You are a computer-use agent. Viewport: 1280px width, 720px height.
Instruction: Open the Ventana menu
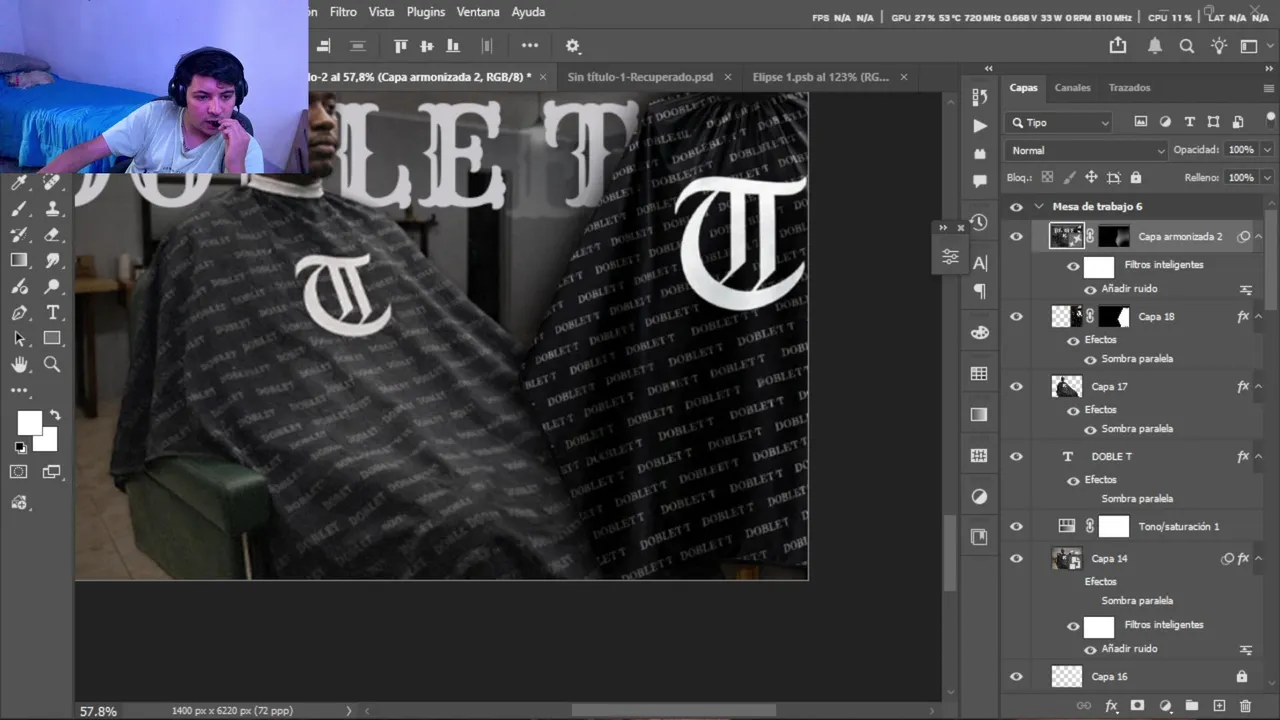pyautogui.click(x=478, y=12)
